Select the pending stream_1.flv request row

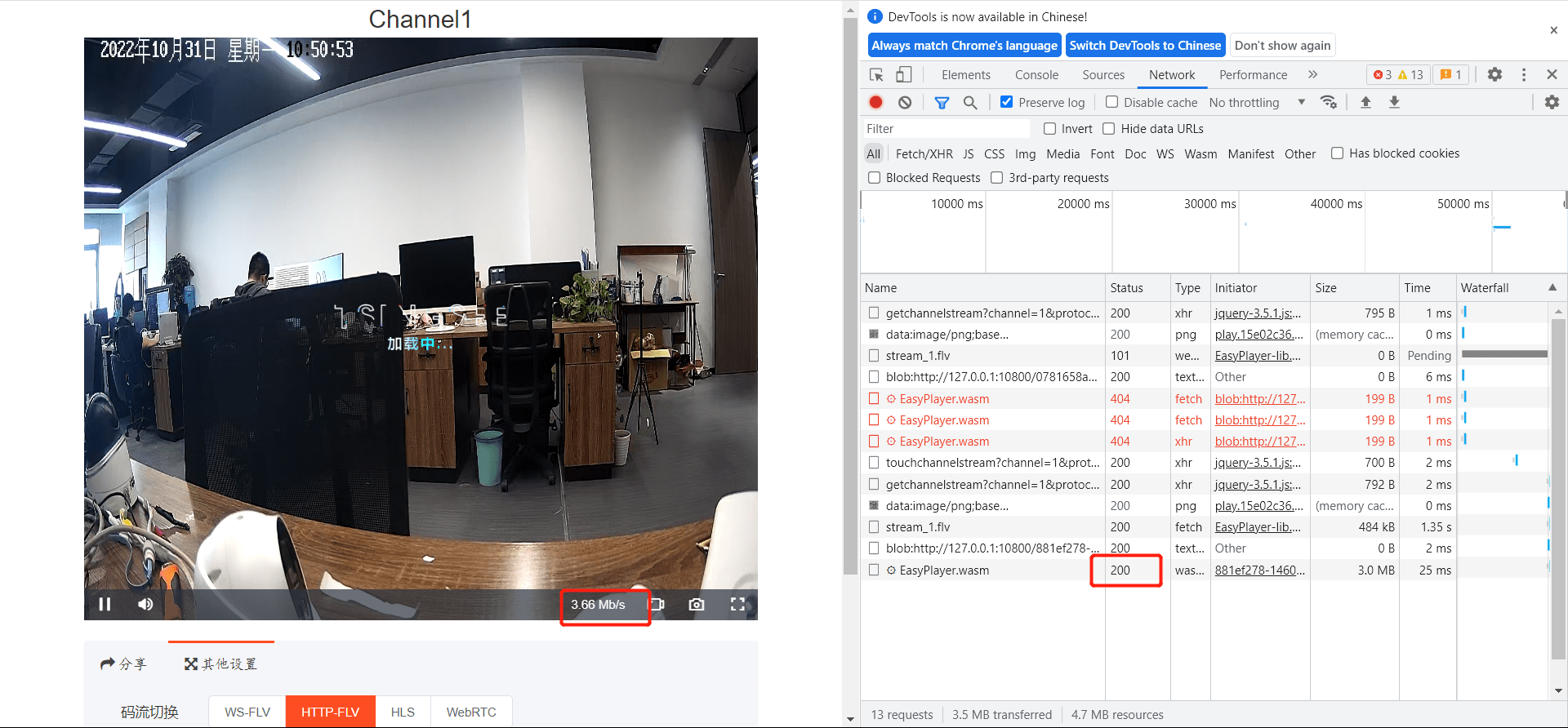click(x=1205, y=356)
